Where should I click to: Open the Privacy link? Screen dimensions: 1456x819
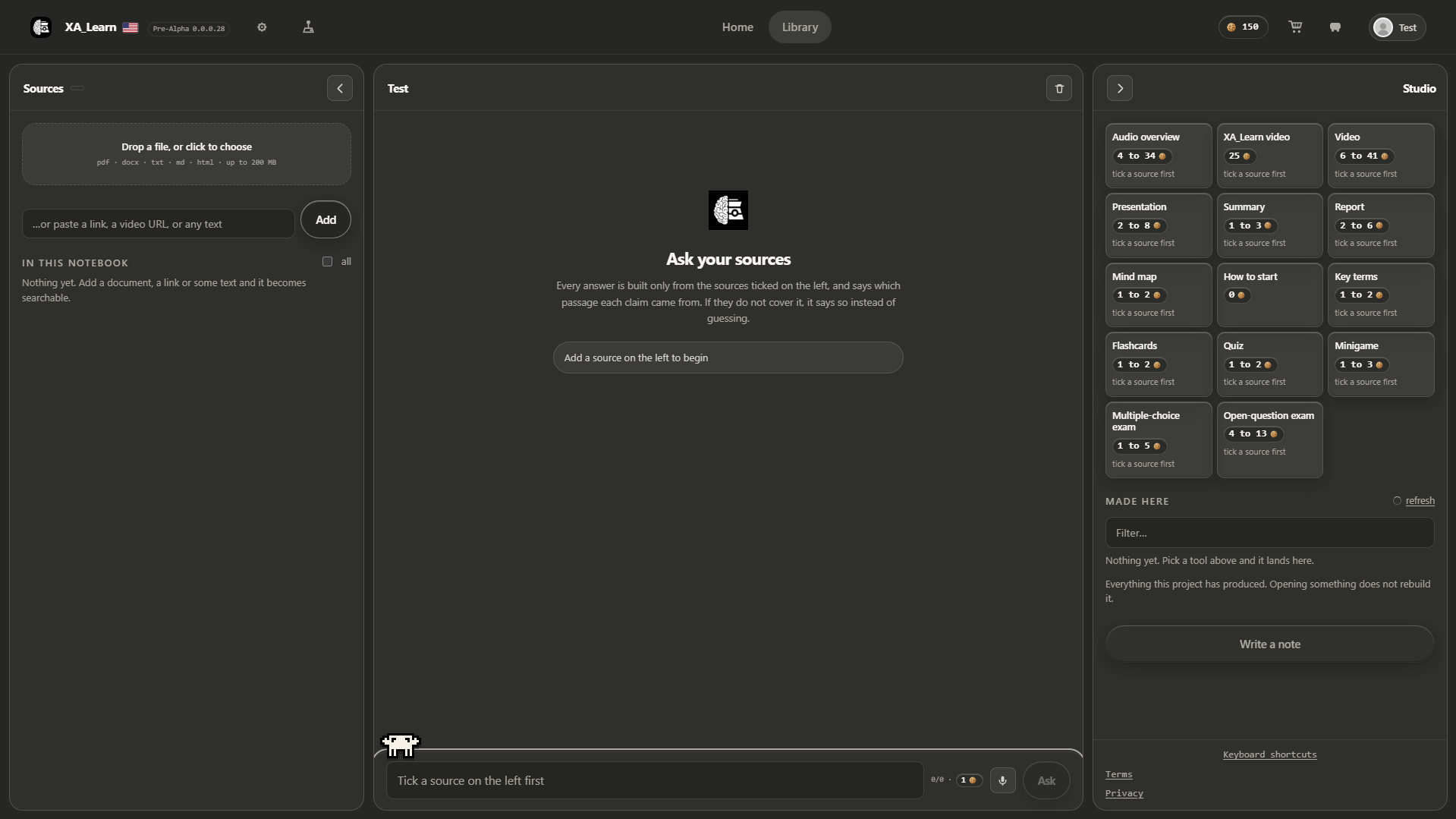(x=1124, y=793)
